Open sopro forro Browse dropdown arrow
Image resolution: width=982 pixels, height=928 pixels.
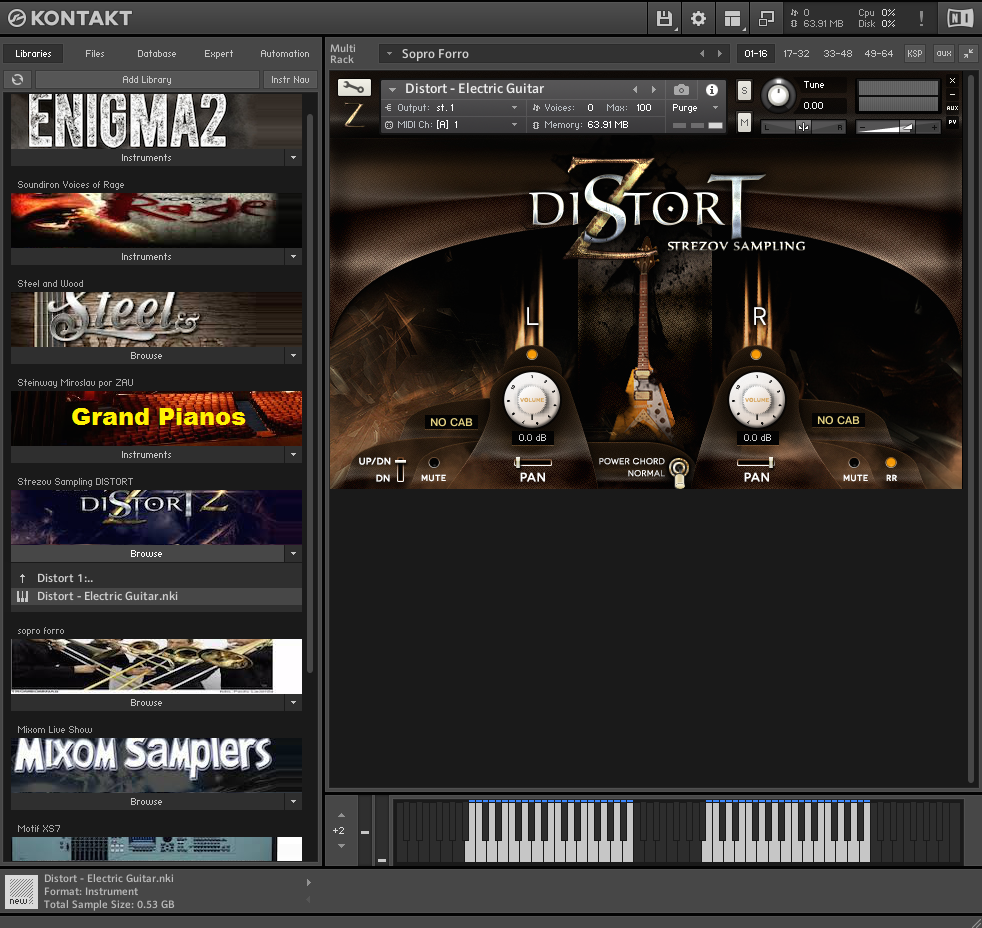(x=293, y=703)
